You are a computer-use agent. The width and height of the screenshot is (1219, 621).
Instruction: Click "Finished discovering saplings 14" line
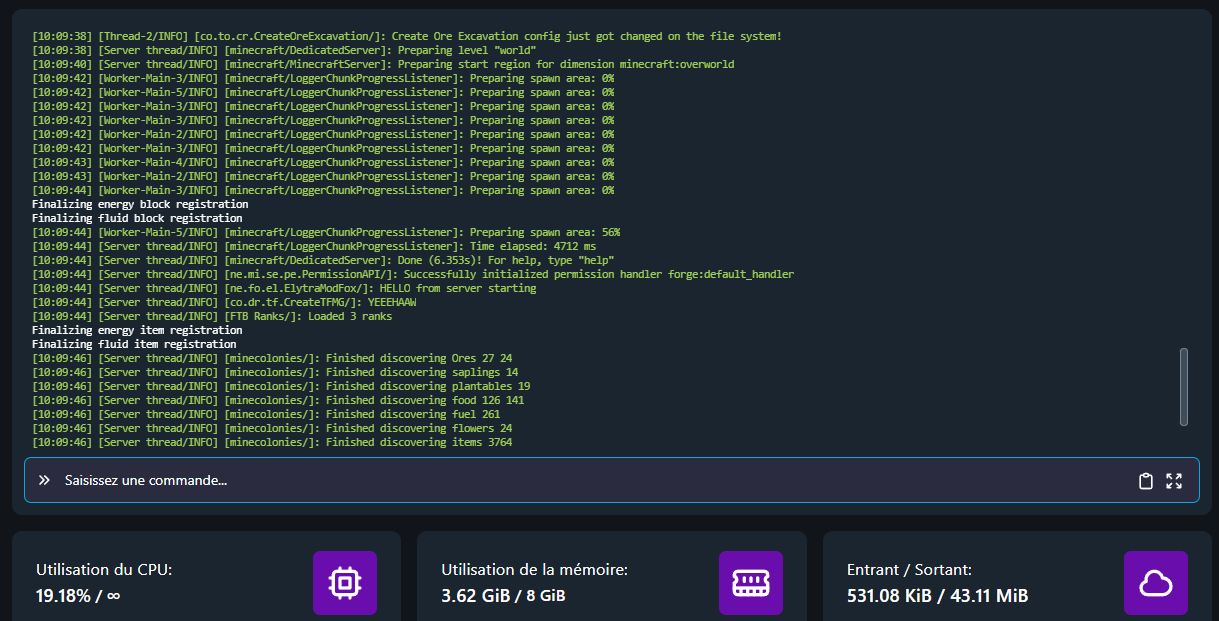coord(275,372)
